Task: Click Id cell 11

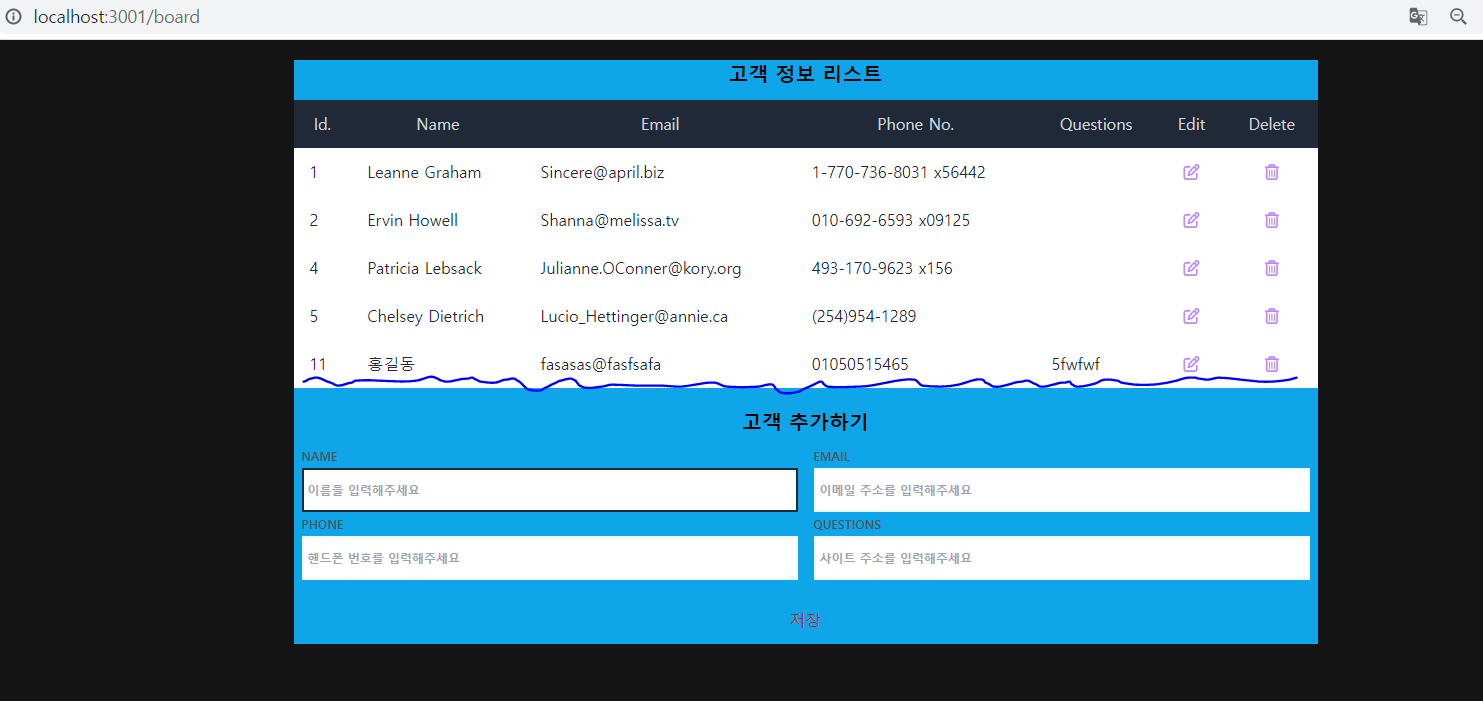Action: click(318, 364)
